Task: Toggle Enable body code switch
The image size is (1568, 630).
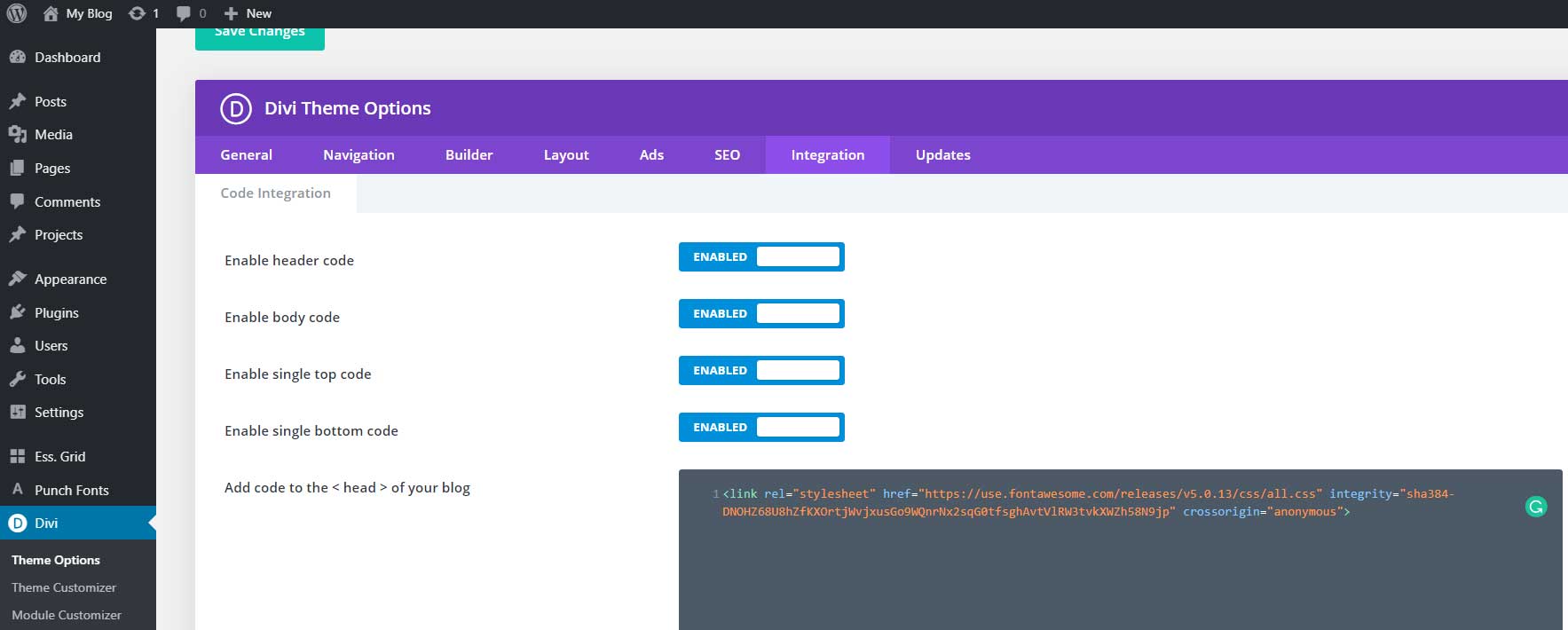Action: [x=761, y=313]
